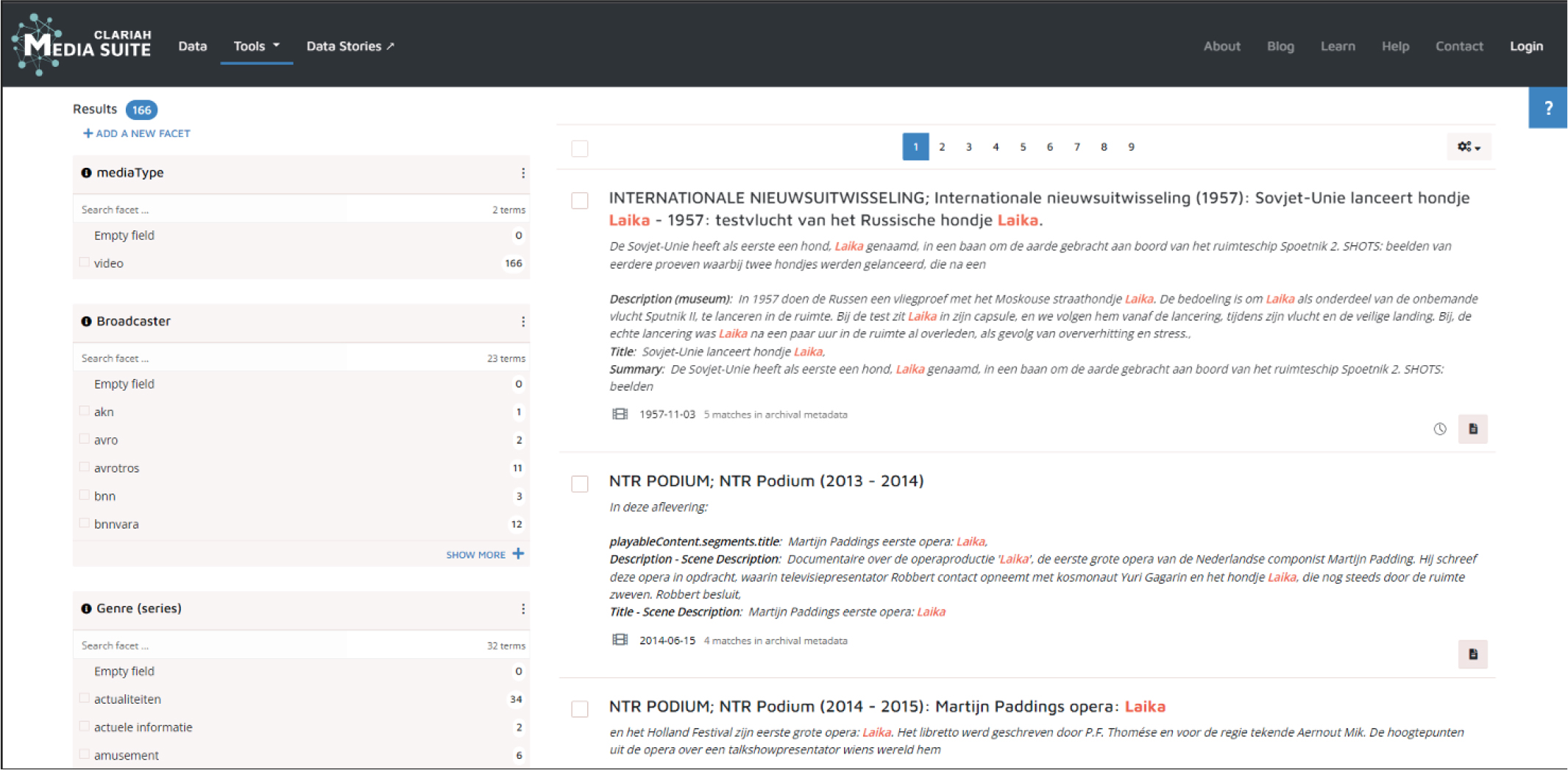Open Broadcaster facet options three-dot menu
This screenshot has width=1568, height=770.
click(522, 322)
